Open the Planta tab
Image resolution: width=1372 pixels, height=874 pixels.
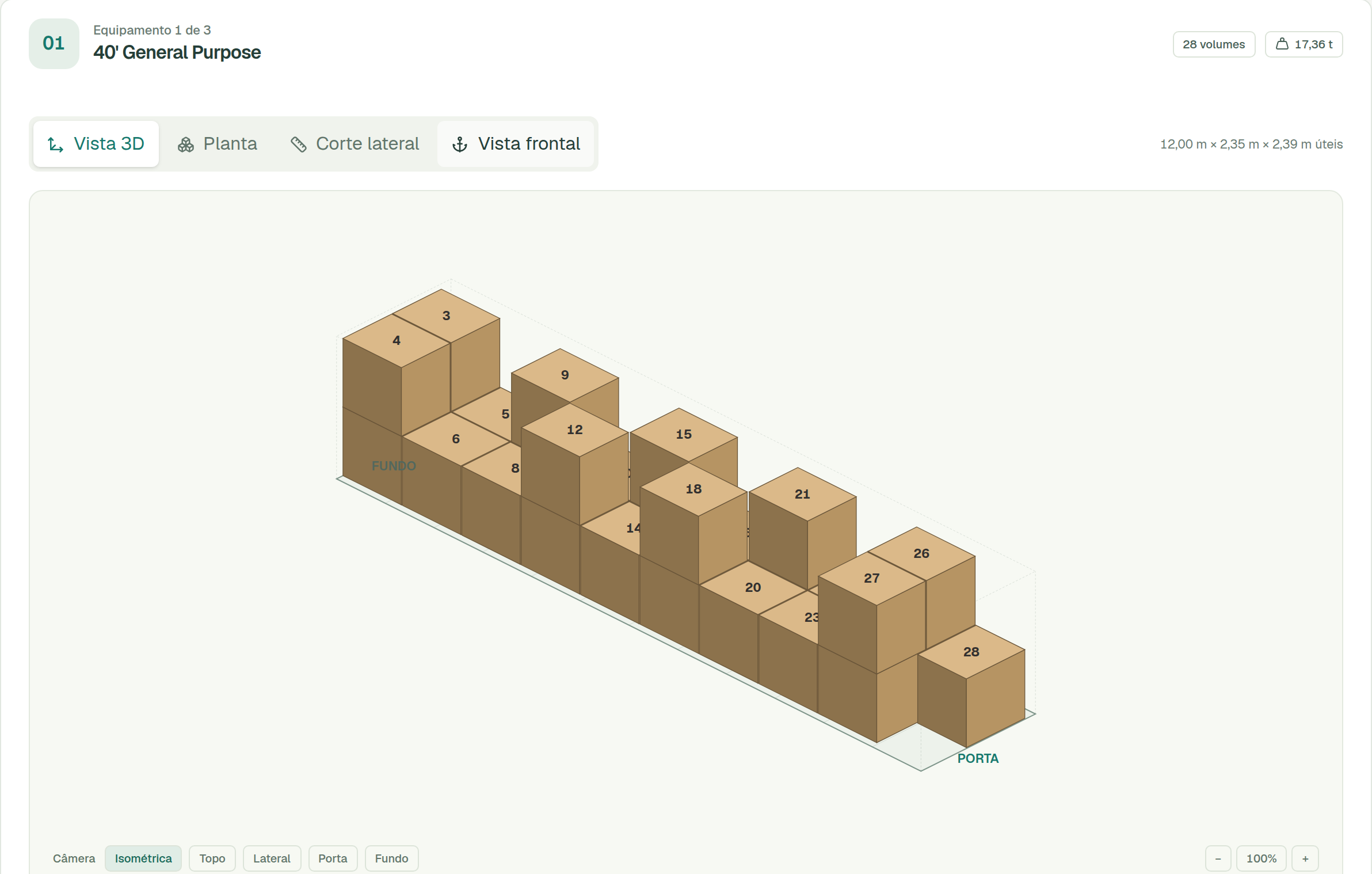218,144
